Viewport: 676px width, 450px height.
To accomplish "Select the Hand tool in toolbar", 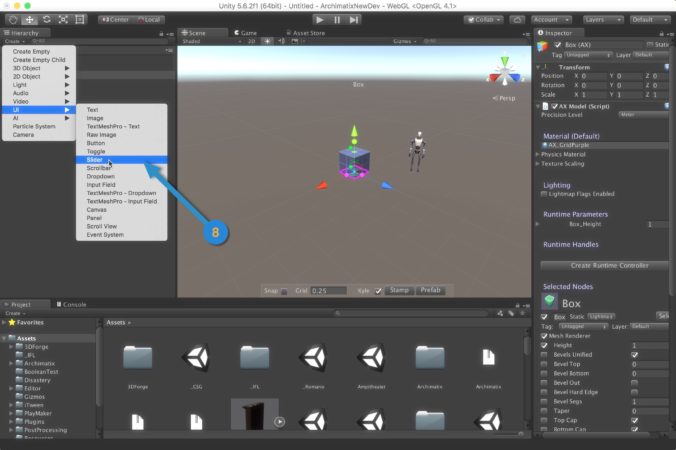I will (x=13, y=20).
